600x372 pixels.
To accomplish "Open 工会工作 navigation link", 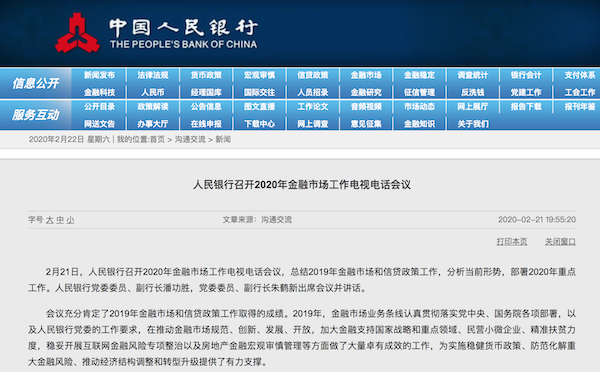I will coord(580,92).
